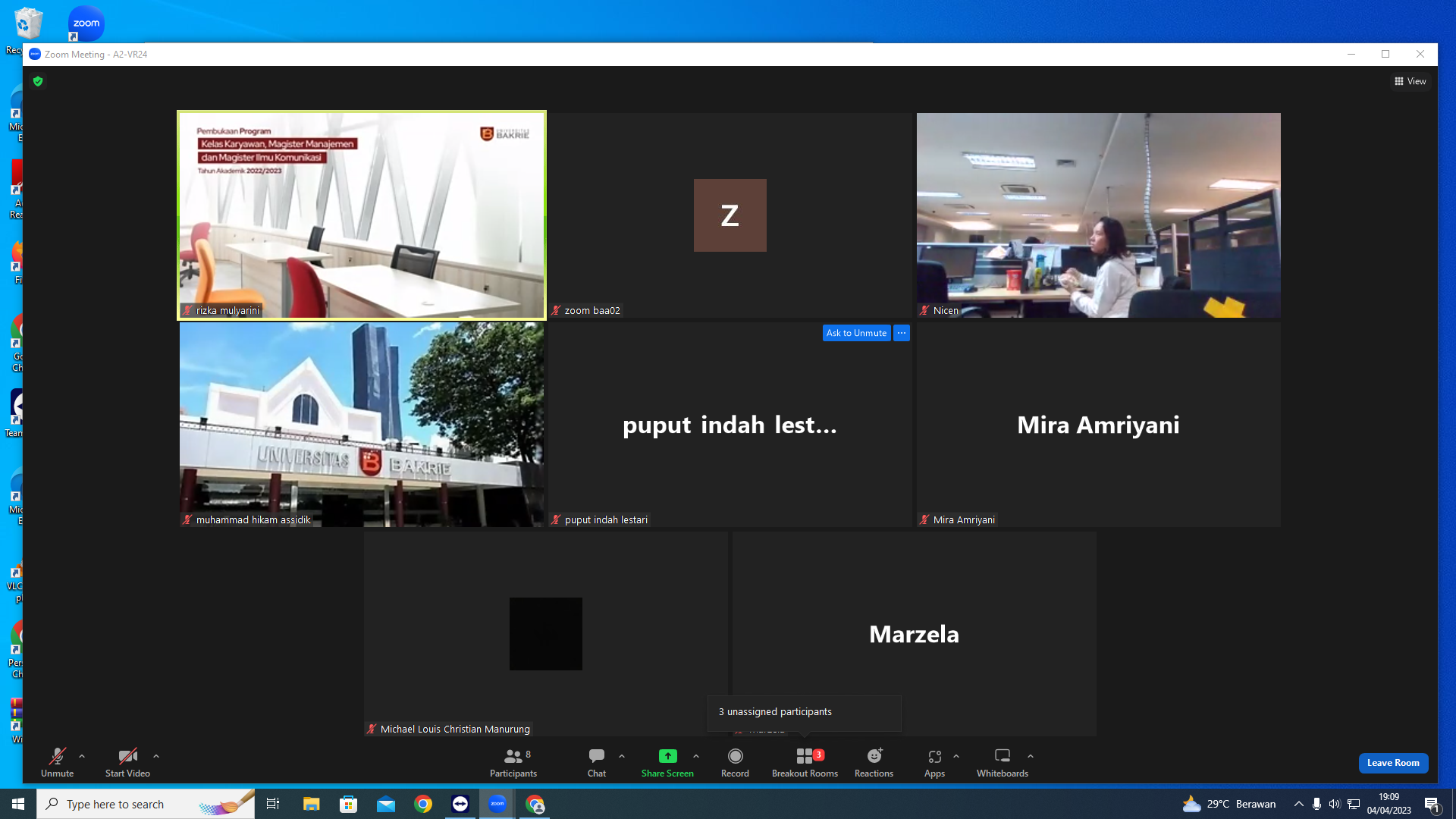The width and height of the screenshot is (1456, 819).
Task: Open second Chrome profile icon on taskbar
Action: pyautogui.click(x=535, y=804)
